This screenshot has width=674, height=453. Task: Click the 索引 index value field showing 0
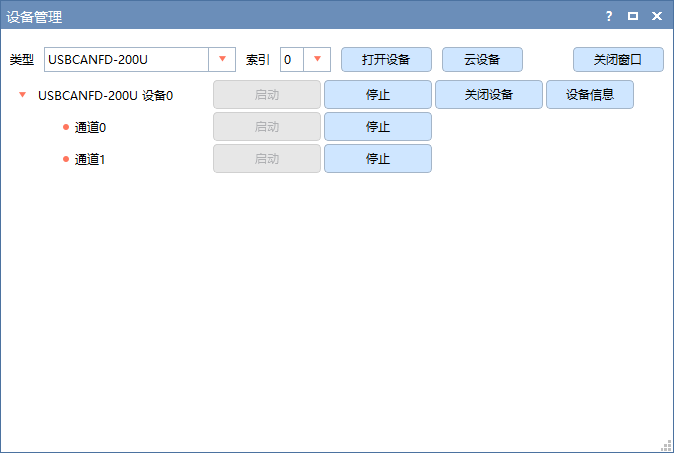pos(292,59)
